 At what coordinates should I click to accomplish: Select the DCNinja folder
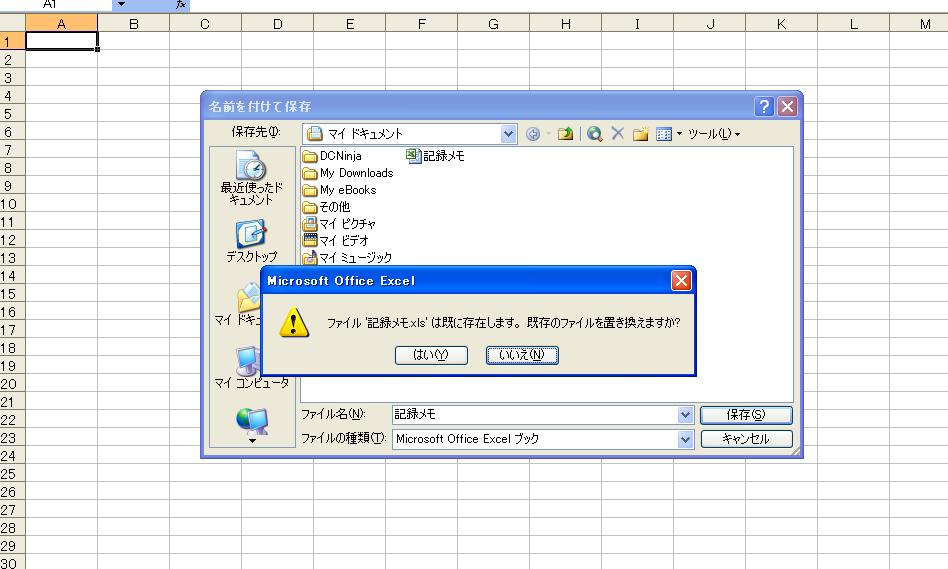point(340,156)
